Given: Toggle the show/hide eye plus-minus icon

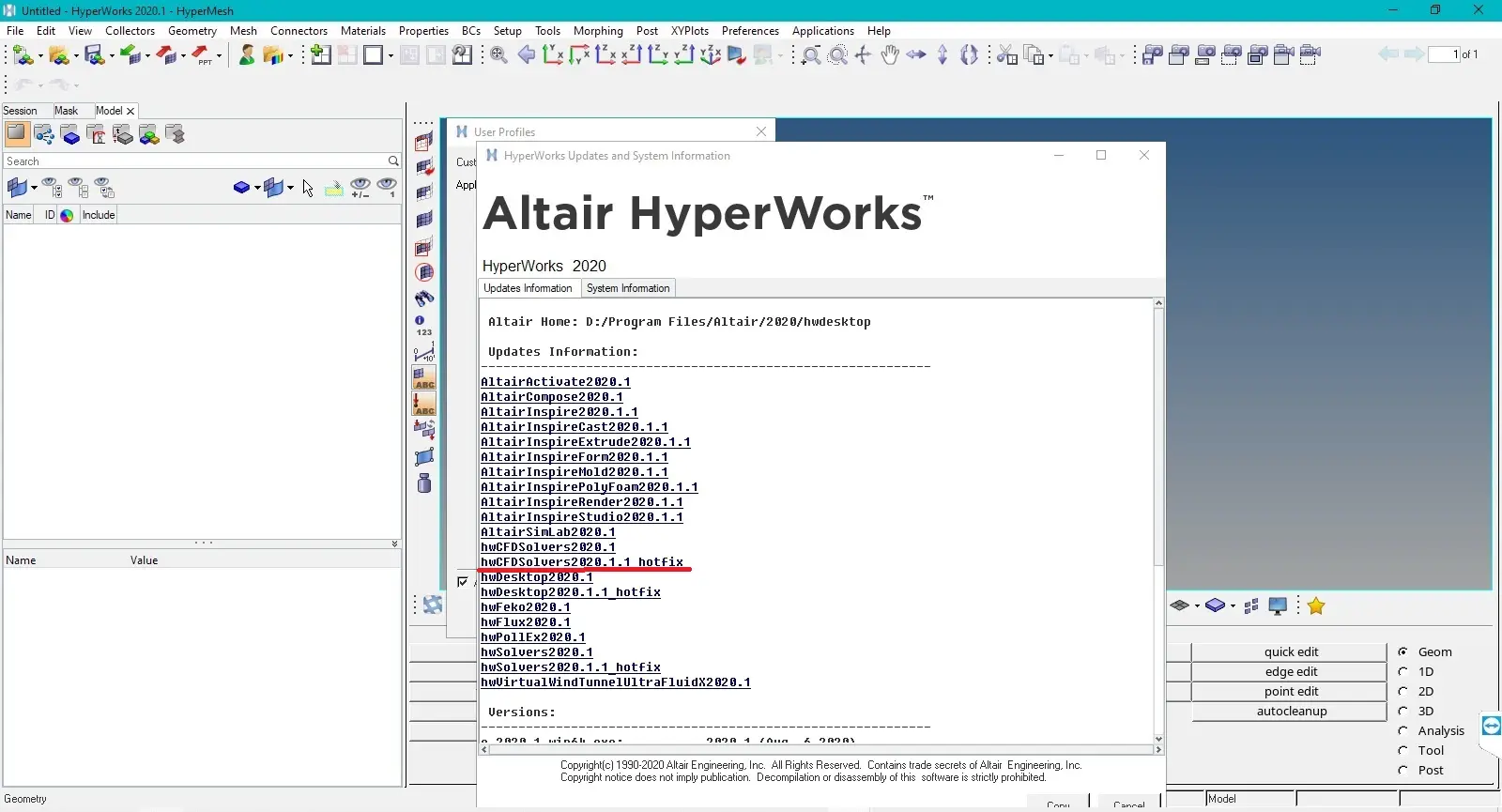Looking at the screenshot, I should (x=360, y=188).
